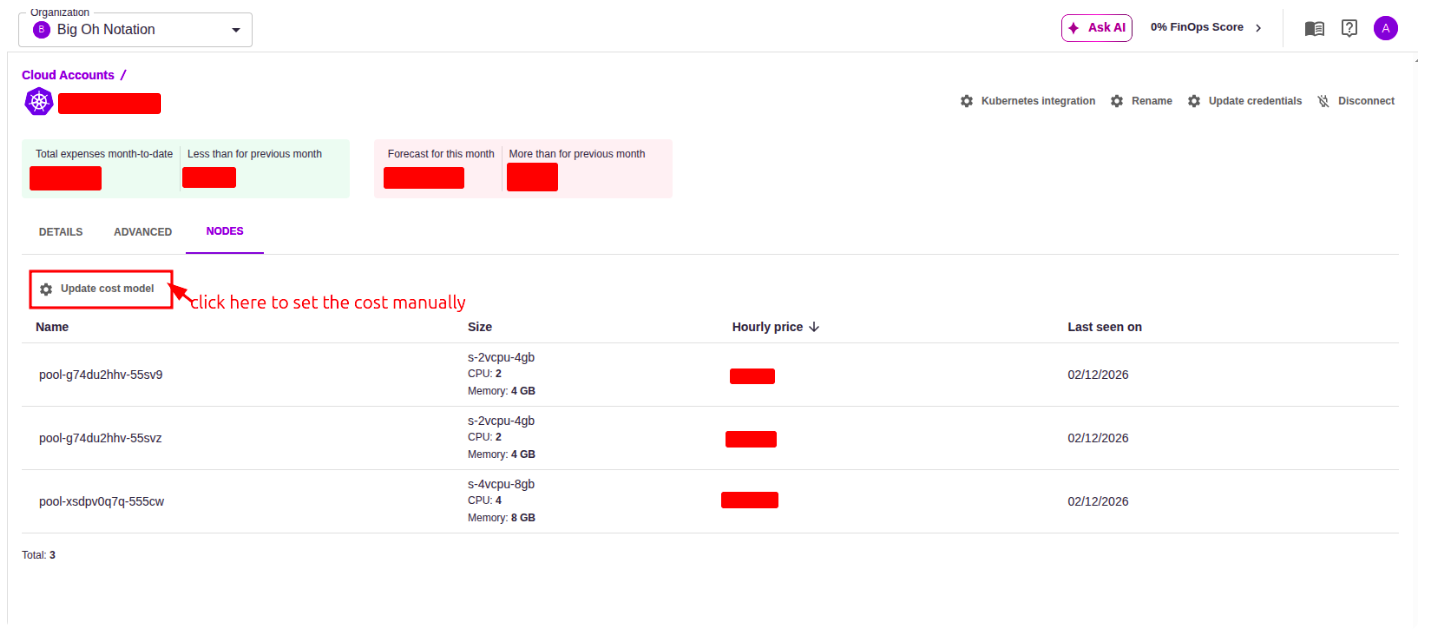Click s-2vcpu-4gb size for pool-g74du2hhv-55sv9
Viewport: 1445px width, 638px height.
pyautogui.click(x=501, y=358)
